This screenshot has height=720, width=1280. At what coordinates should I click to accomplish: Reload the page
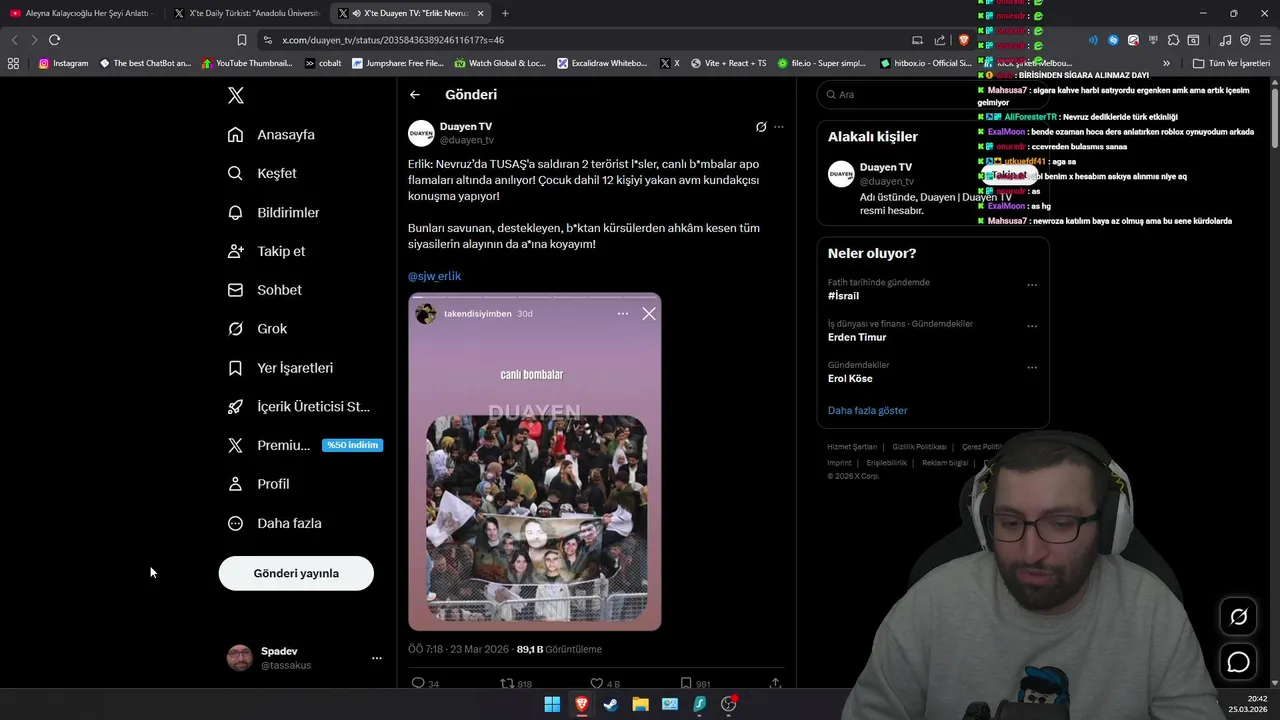tap(54, 40)
